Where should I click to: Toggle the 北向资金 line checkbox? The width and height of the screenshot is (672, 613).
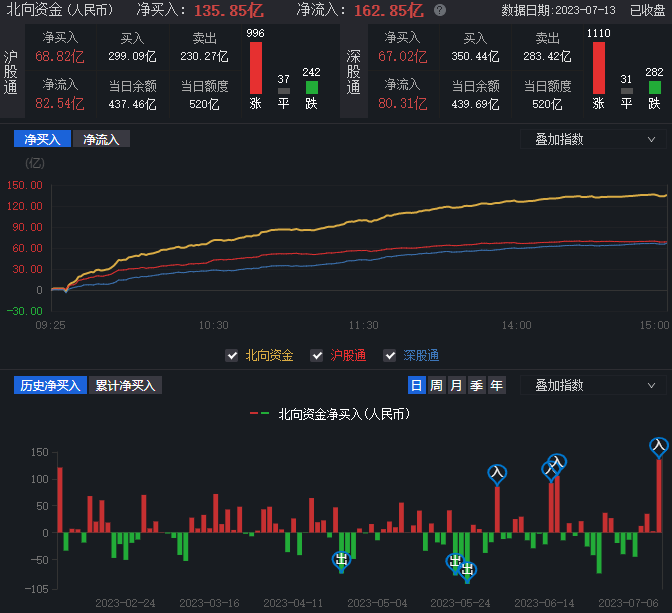click(231, 355)
